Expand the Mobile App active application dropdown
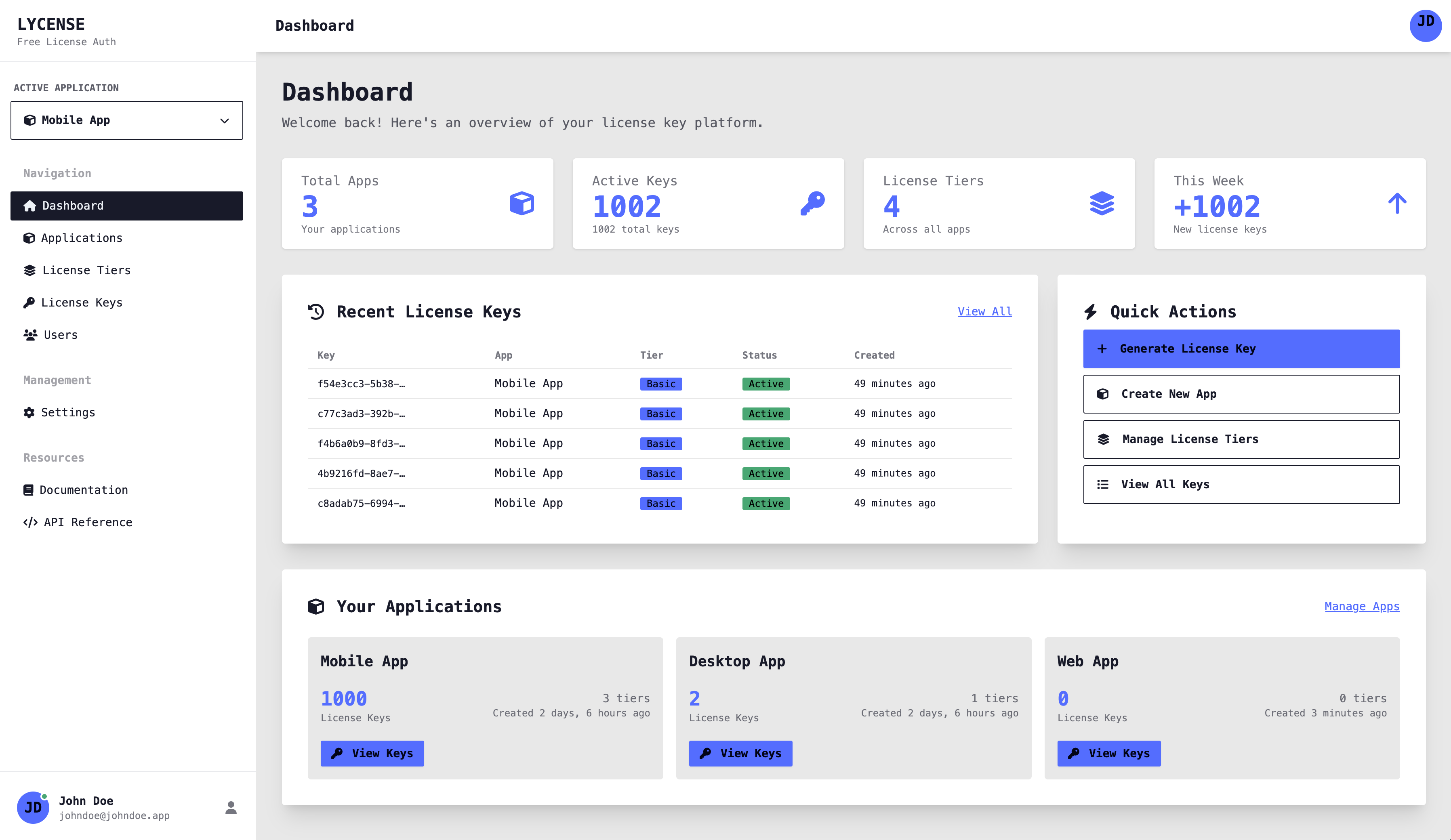The width and height of the screenshot is (1451, 840). pos(126,120)
